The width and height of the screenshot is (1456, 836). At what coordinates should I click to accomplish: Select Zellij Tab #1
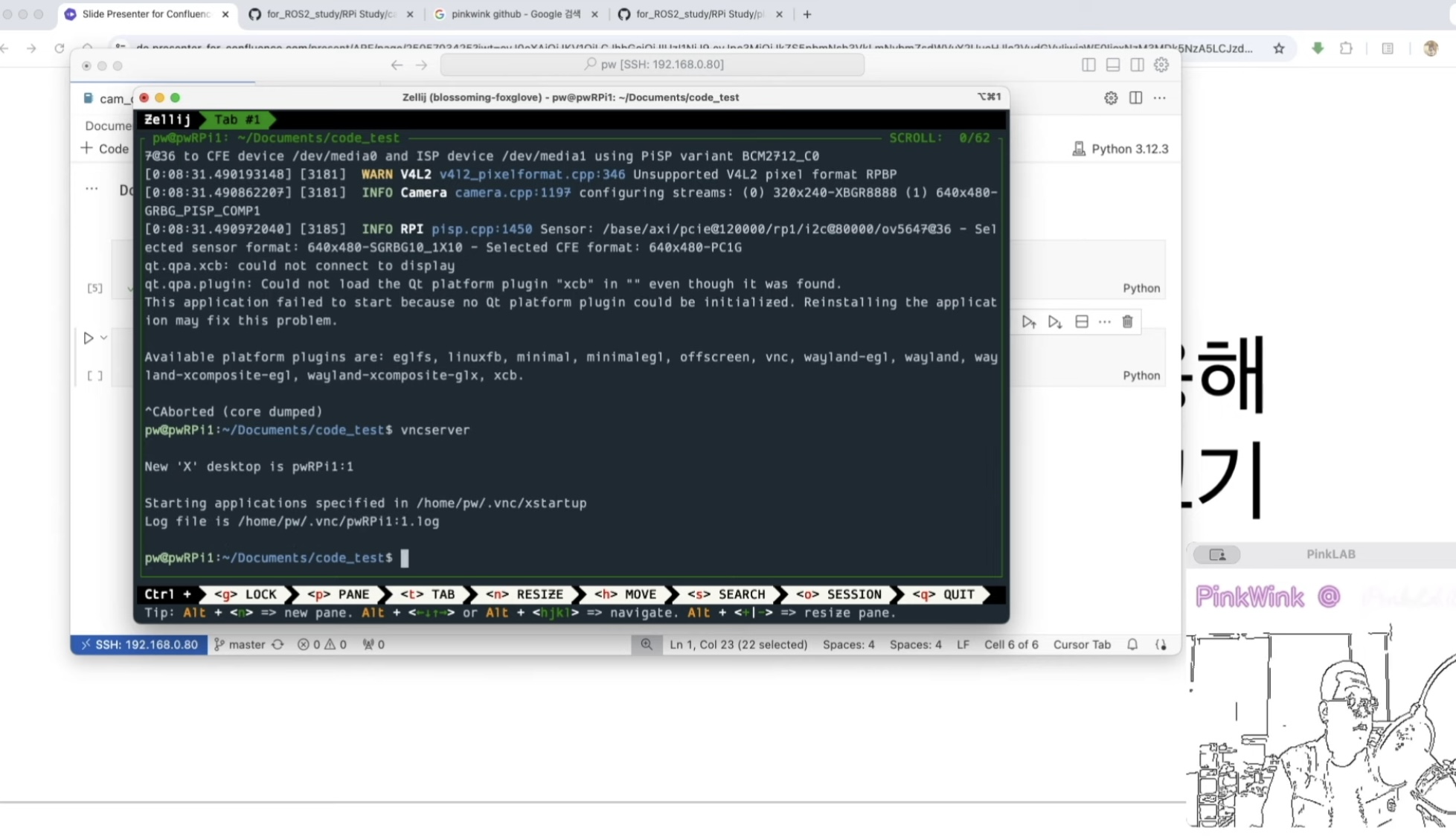237,119
